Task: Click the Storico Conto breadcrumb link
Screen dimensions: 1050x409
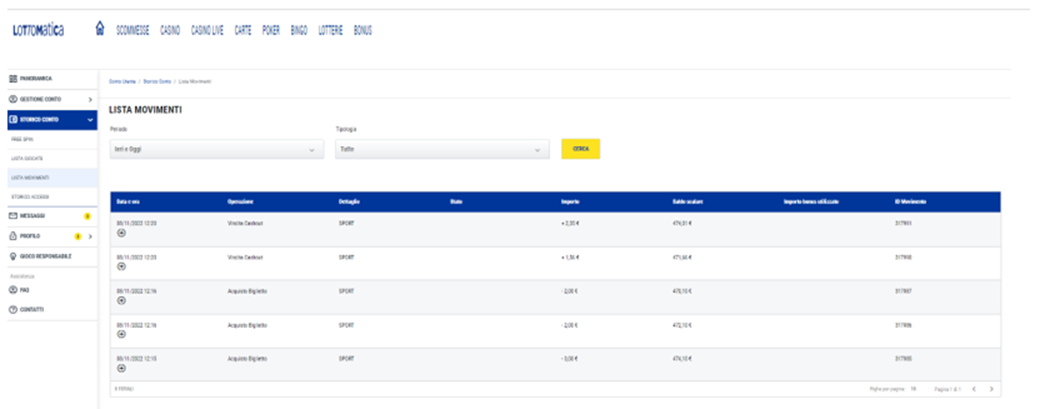Action: (x=157, y=79)
